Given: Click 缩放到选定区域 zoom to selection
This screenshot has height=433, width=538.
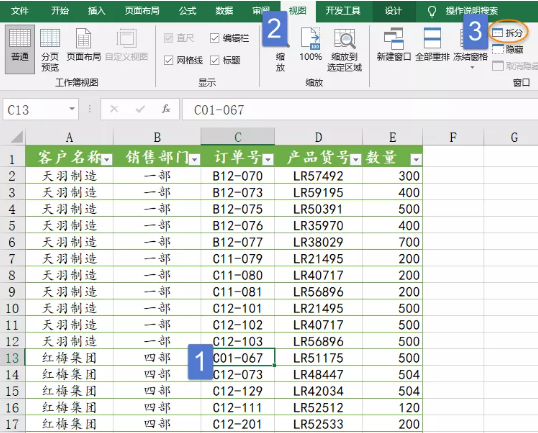Looking at the screenshot, I should coord(344,50).
